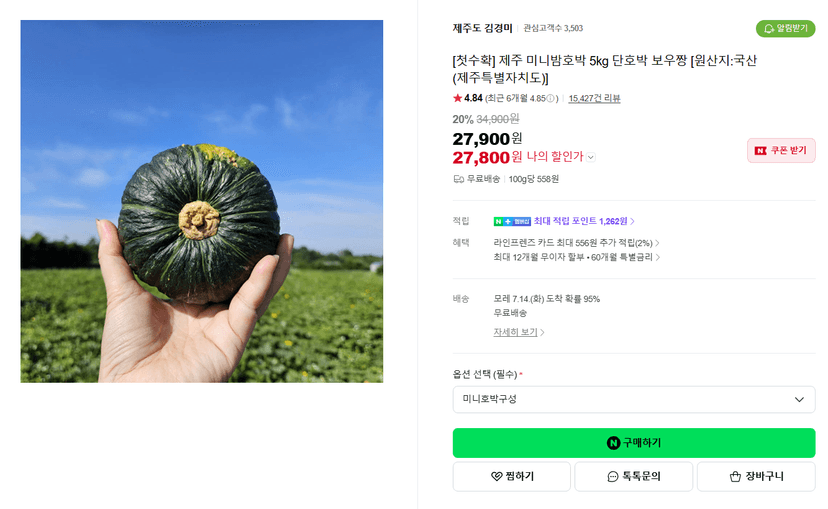The image size is (828, 509).
Task: Click the N coupon icon in 쿠폰 받기
Action: (760, 150)
